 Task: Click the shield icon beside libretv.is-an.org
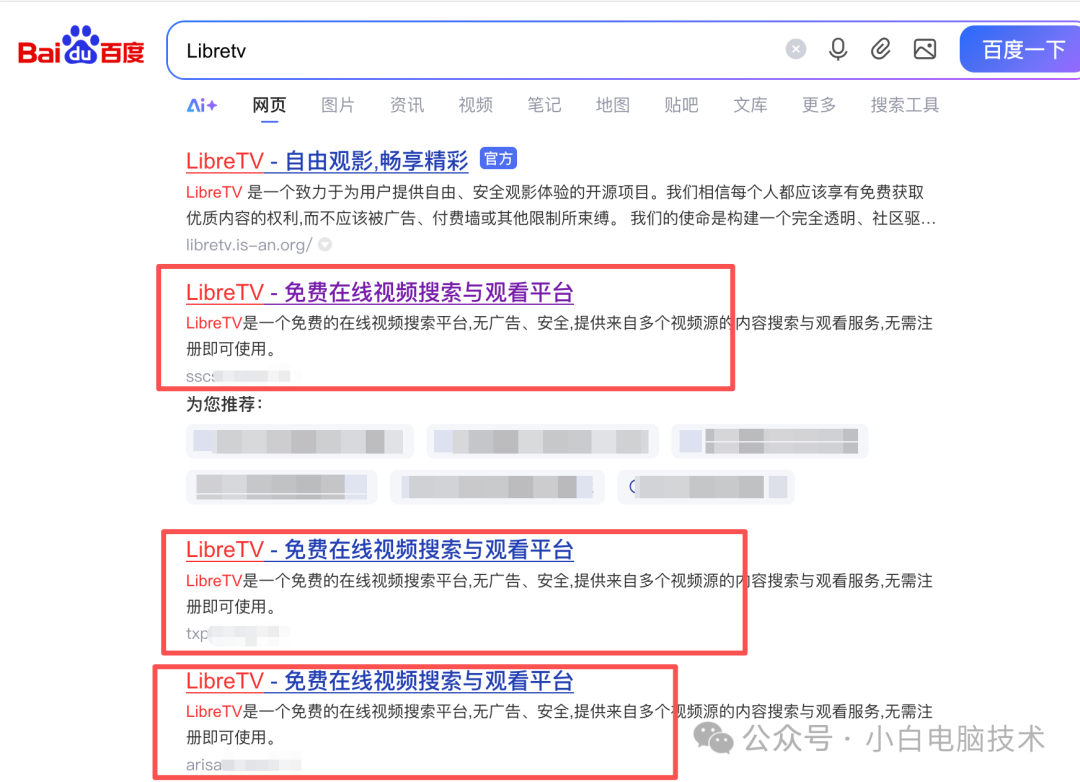[325, 244]
